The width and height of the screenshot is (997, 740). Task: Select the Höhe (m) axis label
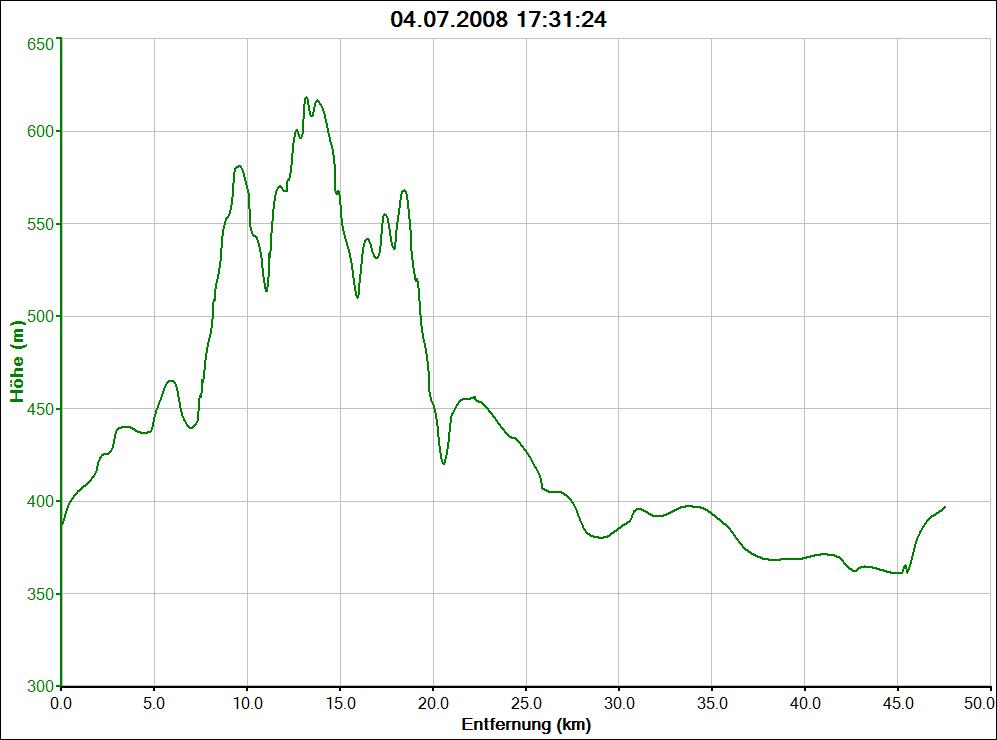17,361
